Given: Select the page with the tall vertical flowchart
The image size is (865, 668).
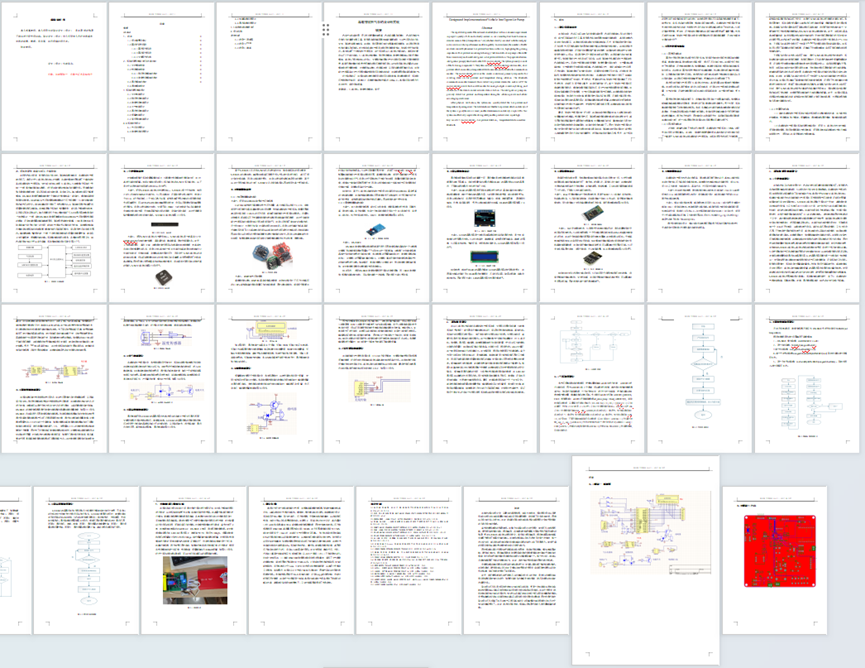Looking at the screenshot, I should pos(700,379).
